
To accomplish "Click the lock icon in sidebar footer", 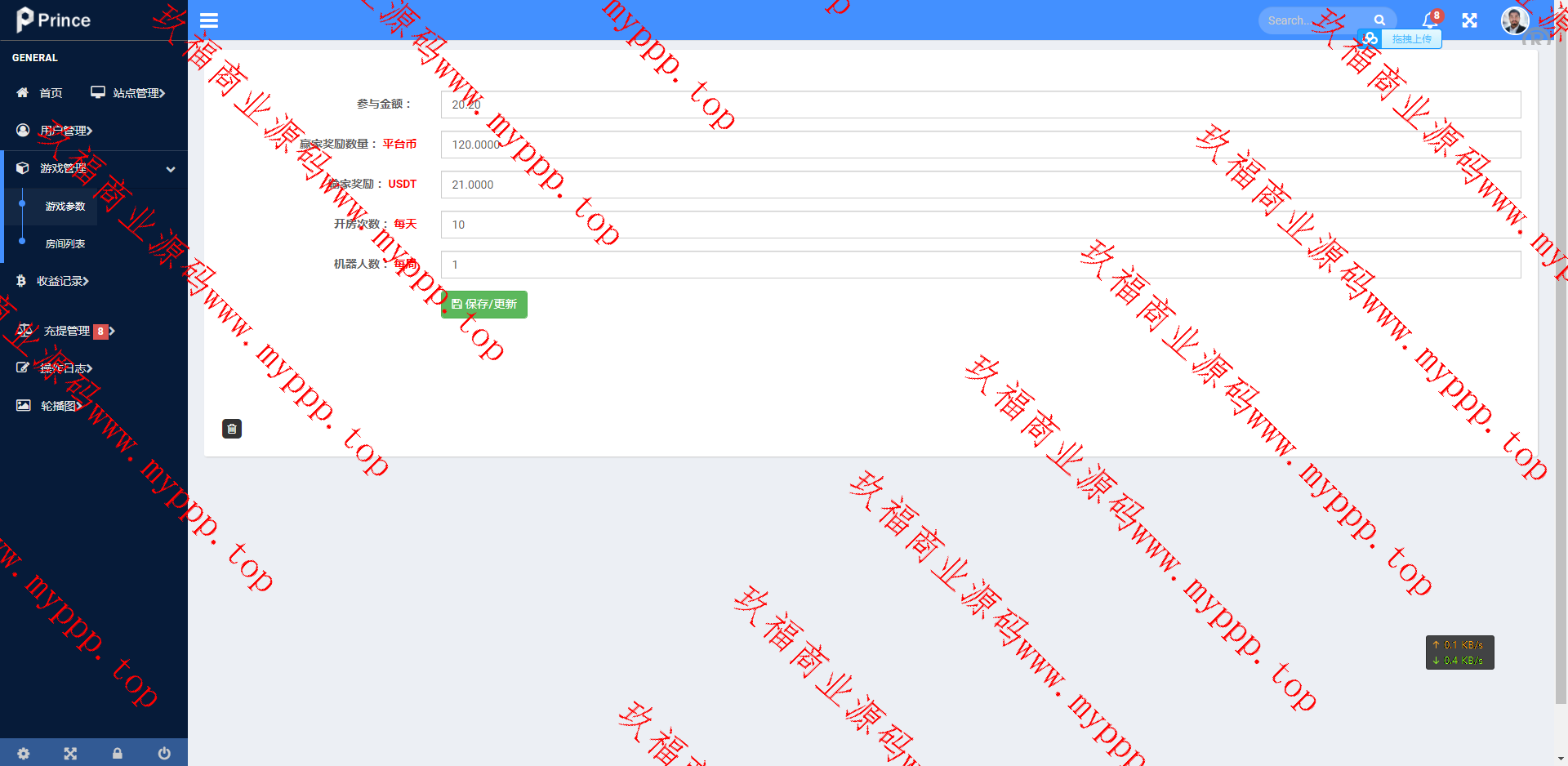I will pos(118,753).
